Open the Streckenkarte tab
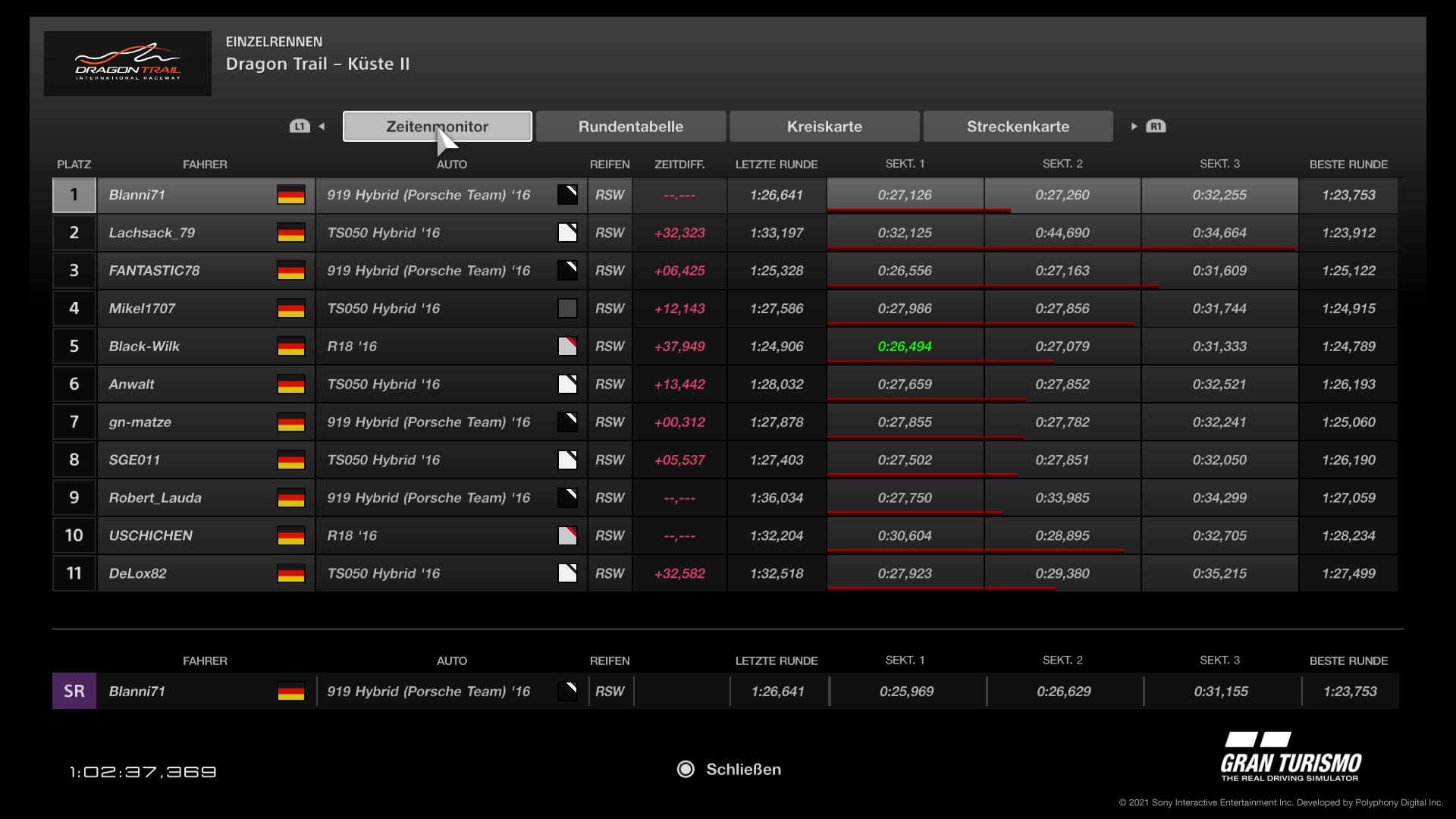 coord(1018,127)
